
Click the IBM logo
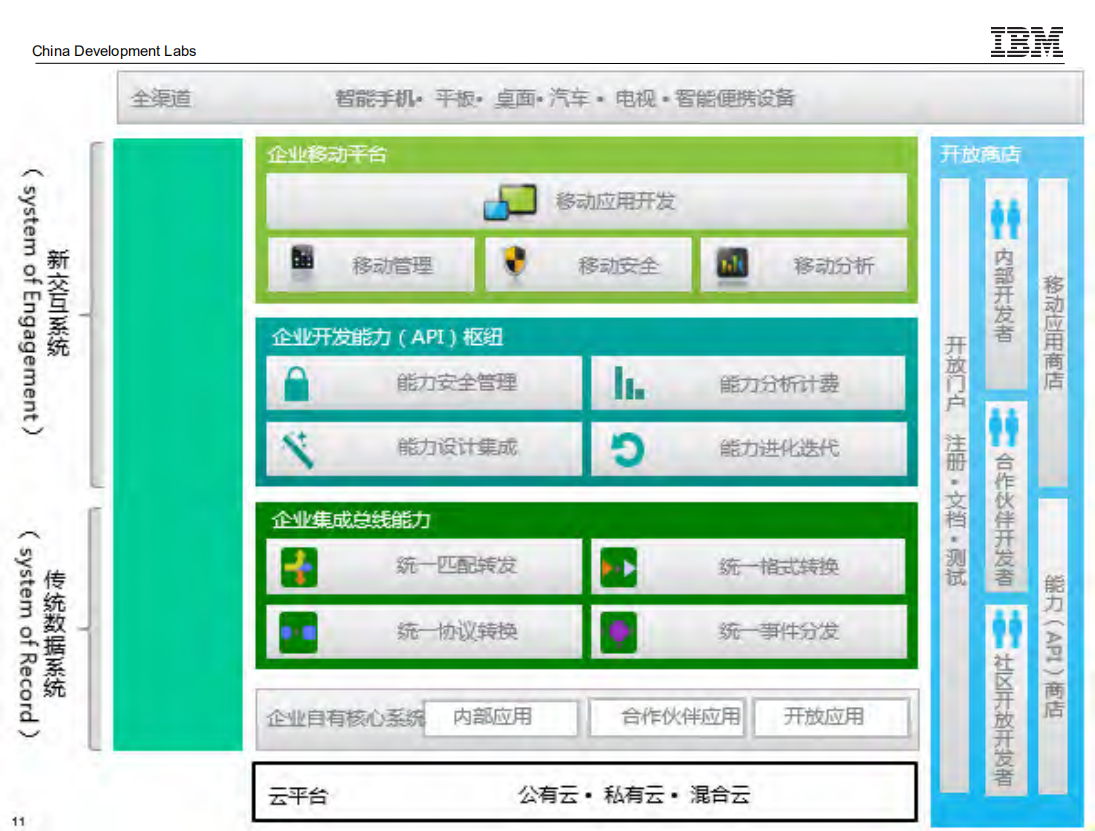click(x=1026, y=43)
